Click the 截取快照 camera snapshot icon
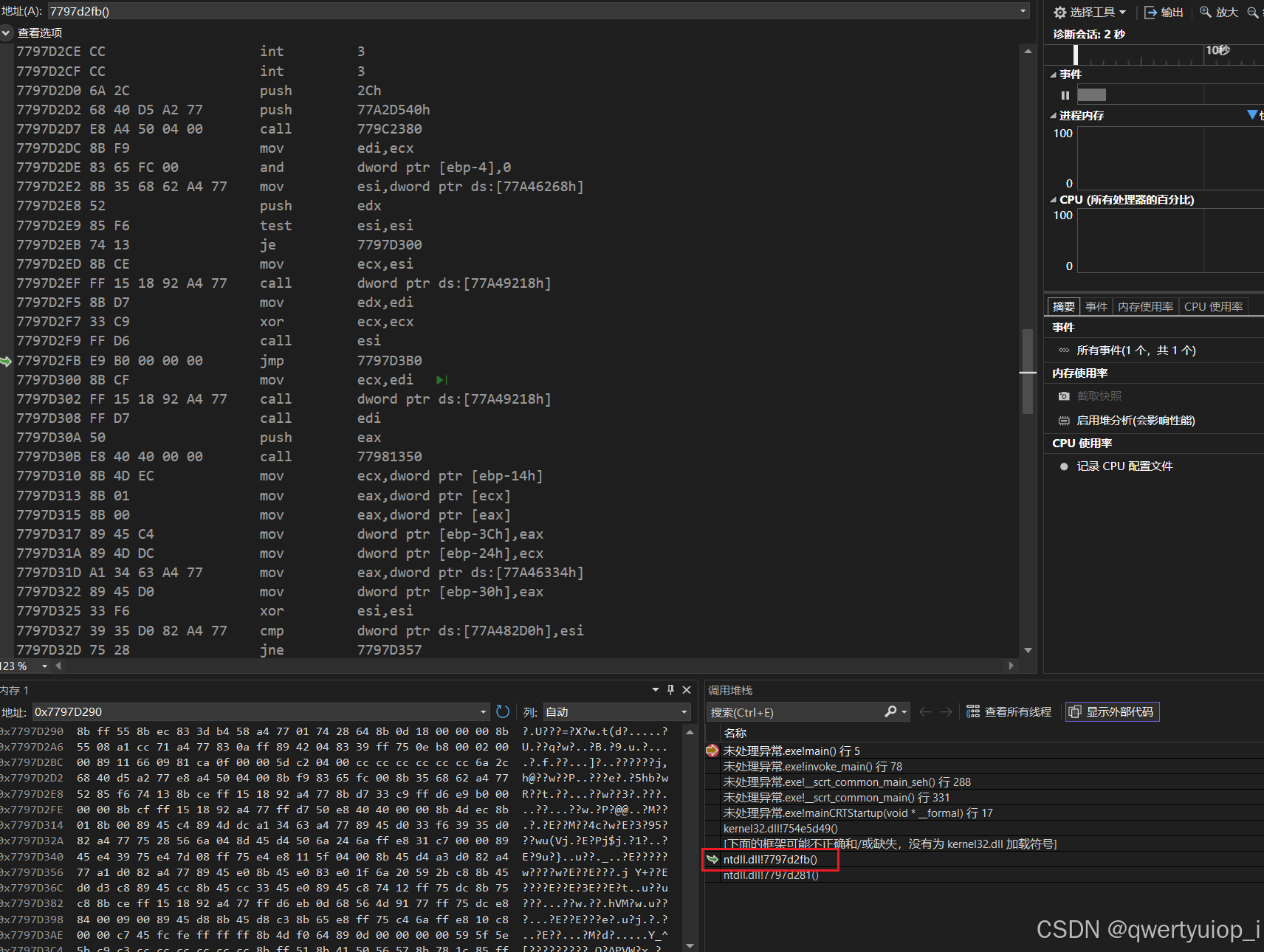Screen dimensions: 1264x952 1064,396
